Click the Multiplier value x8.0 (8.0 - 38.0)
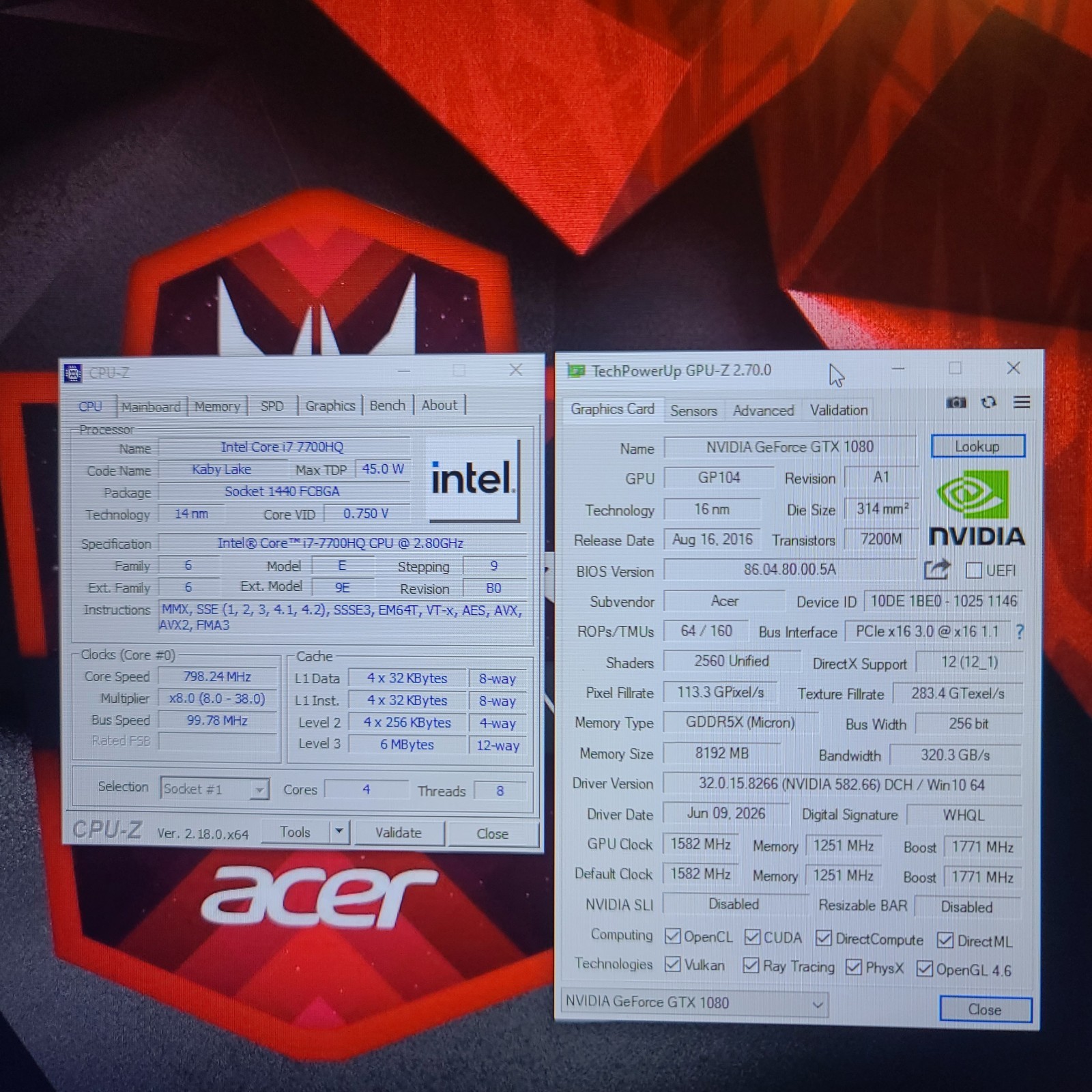This screenshot has height=1092, width=1092. pyautogui.click(x=217, y=698)
